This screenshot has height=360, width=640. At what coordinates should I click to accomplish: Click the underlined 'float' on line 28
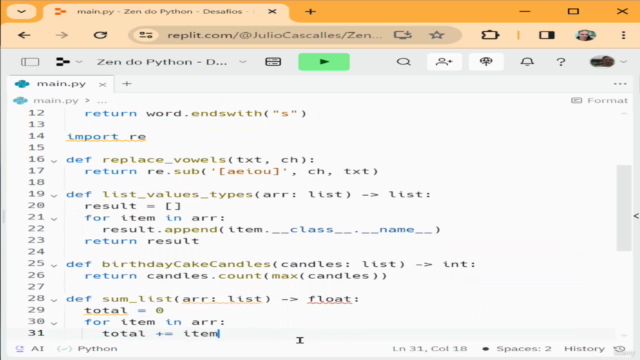click(x=330, y=299)
